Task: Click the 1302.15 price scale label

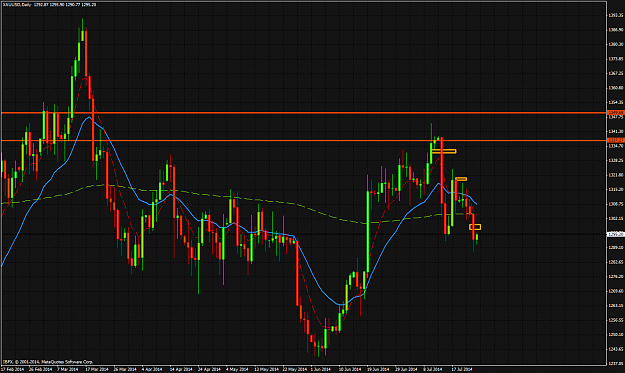Action: click(x=616, y=218)
